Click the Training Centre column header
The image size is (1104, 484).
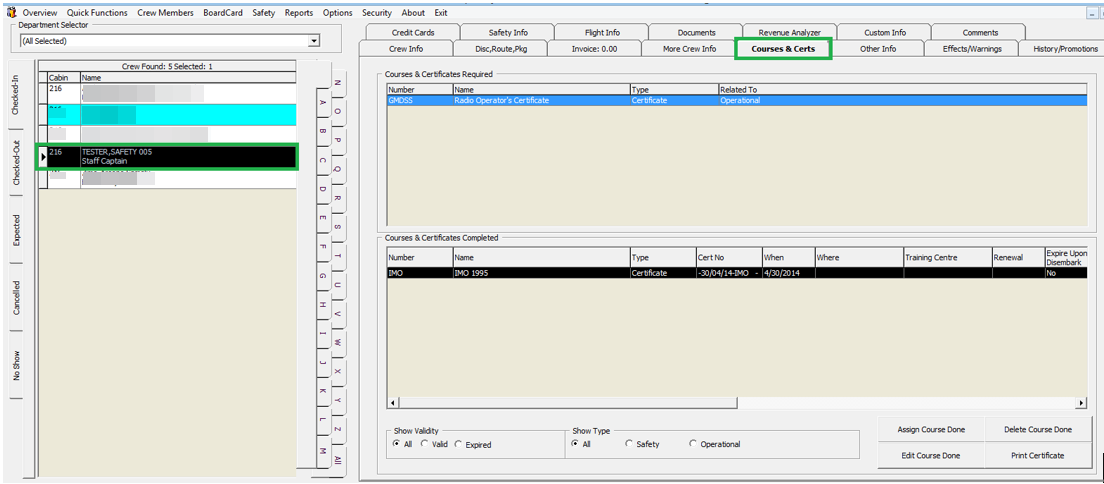pyautogui.click(x=948, y=257)
